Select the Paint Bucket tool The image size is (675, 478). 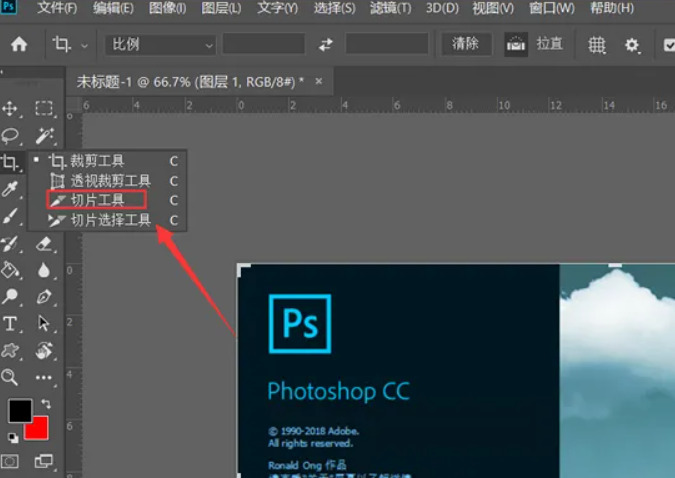pyautogui.click(x=9, y=270)
